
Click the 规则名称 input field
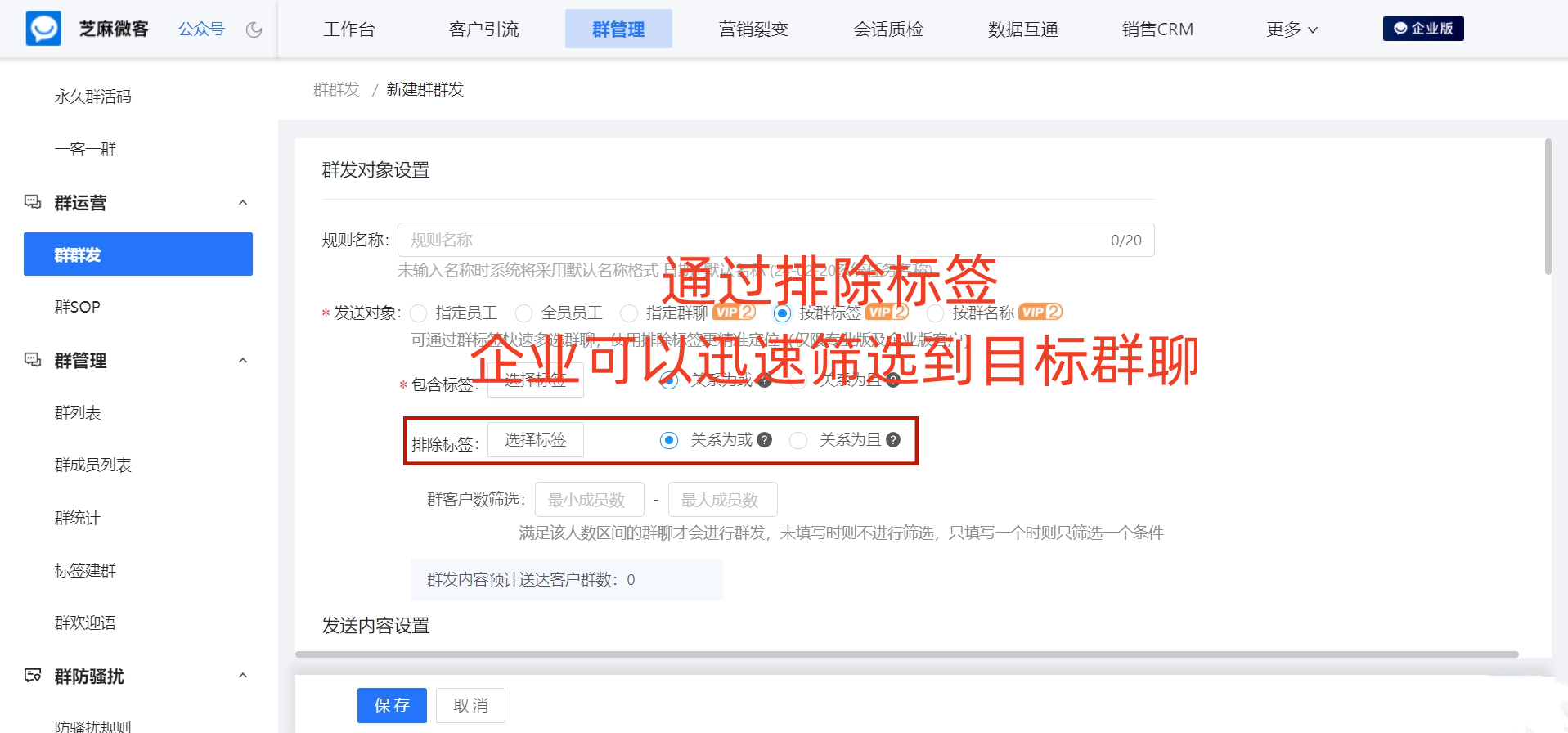tap(775, 240)
